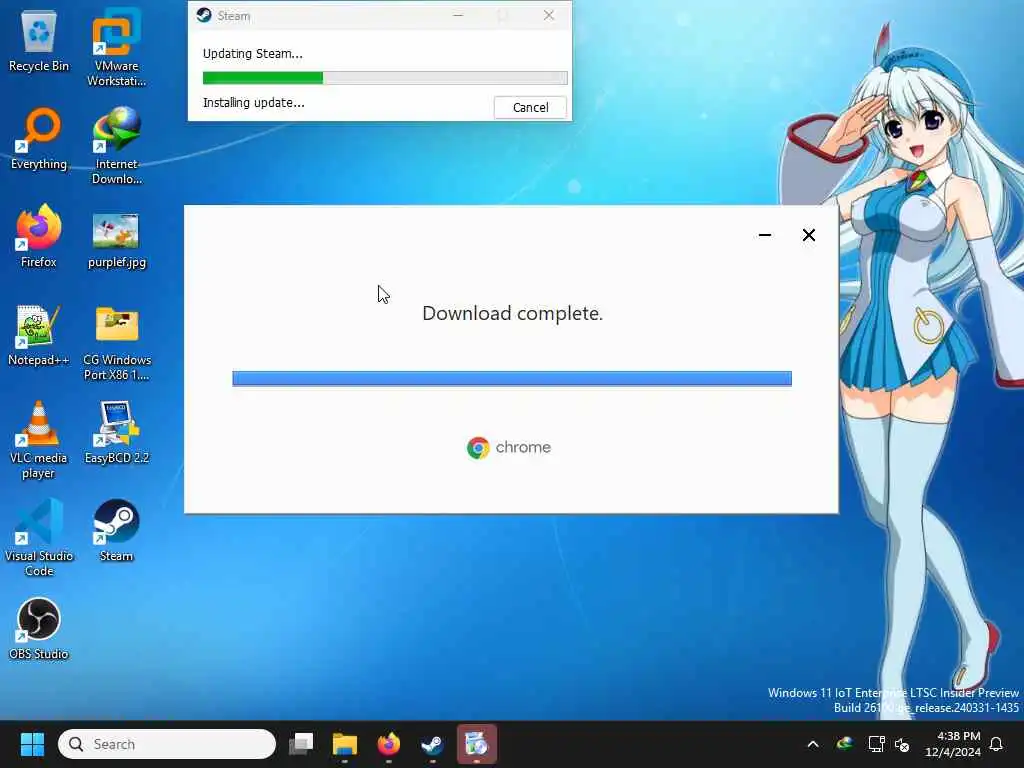Viewport: 1024px width, 768px height.
Task: Select the VLC media player shortcut
Action: pos(39,440)
